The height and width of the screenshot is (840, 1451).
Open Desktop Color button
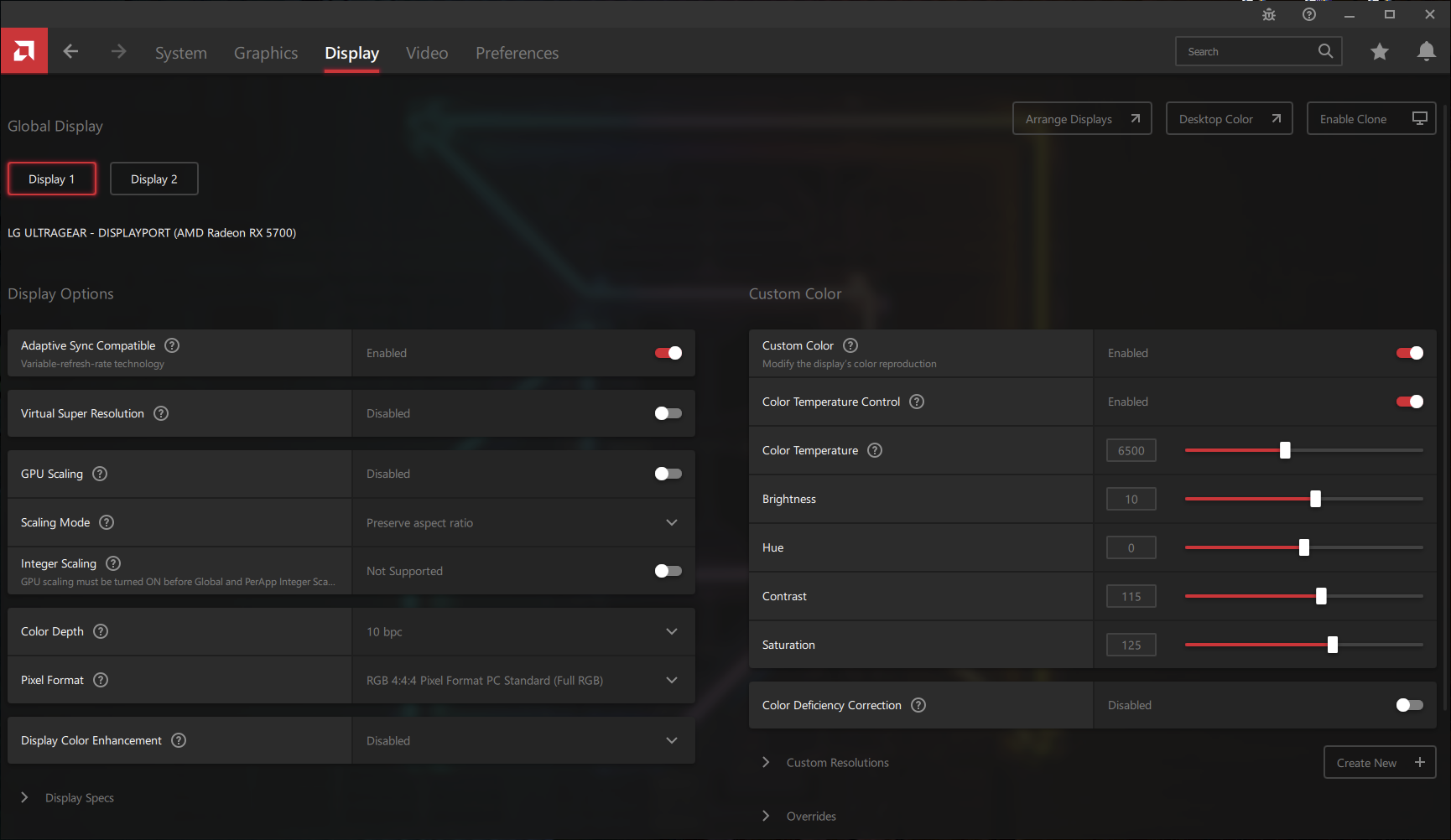point(1230,118)
